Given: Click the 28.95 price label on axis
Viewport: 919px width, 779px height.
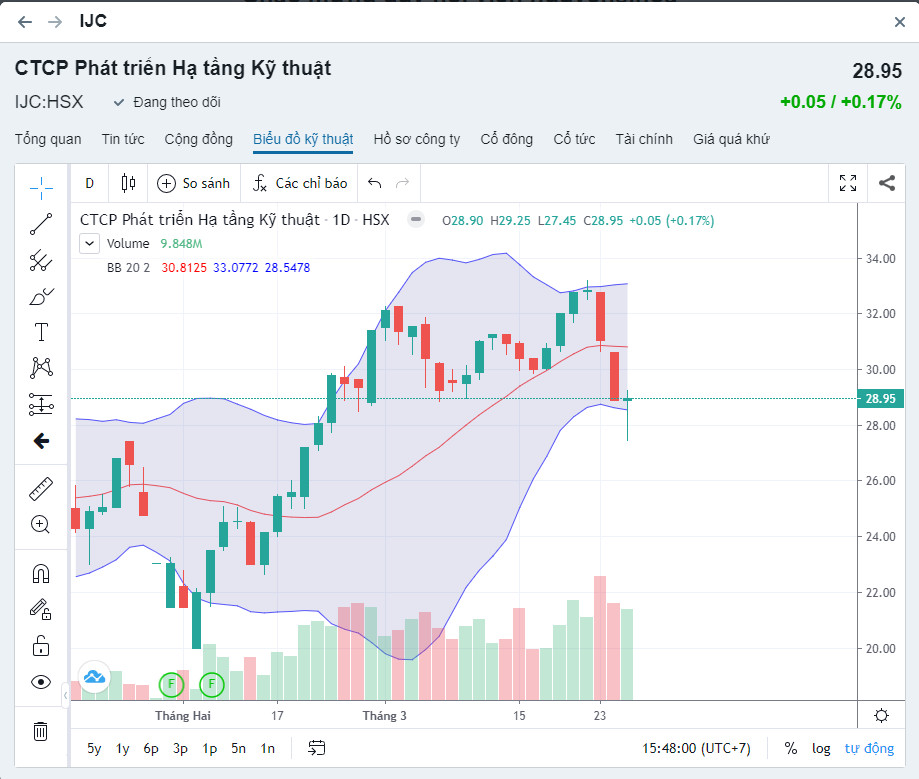Looking at the screenshot, I should click(x=880, y=399).
